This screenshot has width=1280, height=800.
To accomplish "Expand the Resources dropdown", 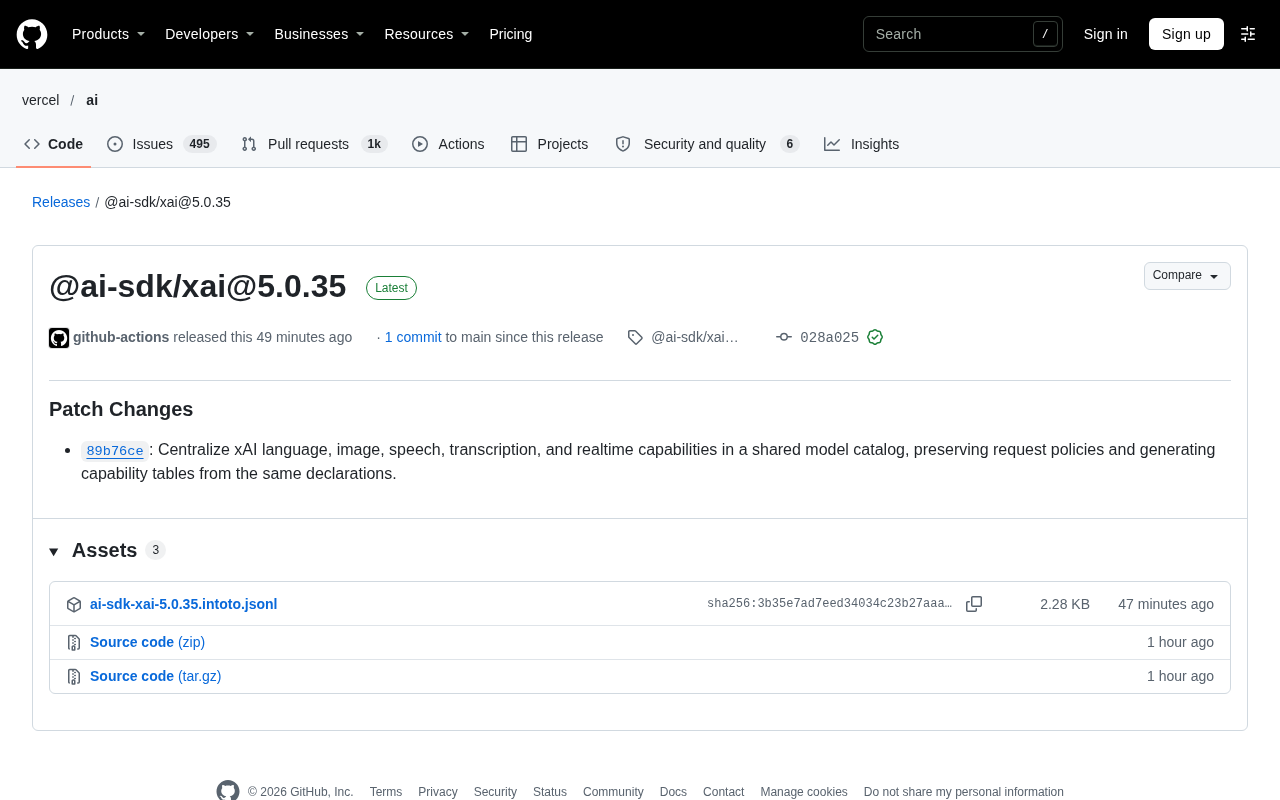I will (x=427, y=34).
